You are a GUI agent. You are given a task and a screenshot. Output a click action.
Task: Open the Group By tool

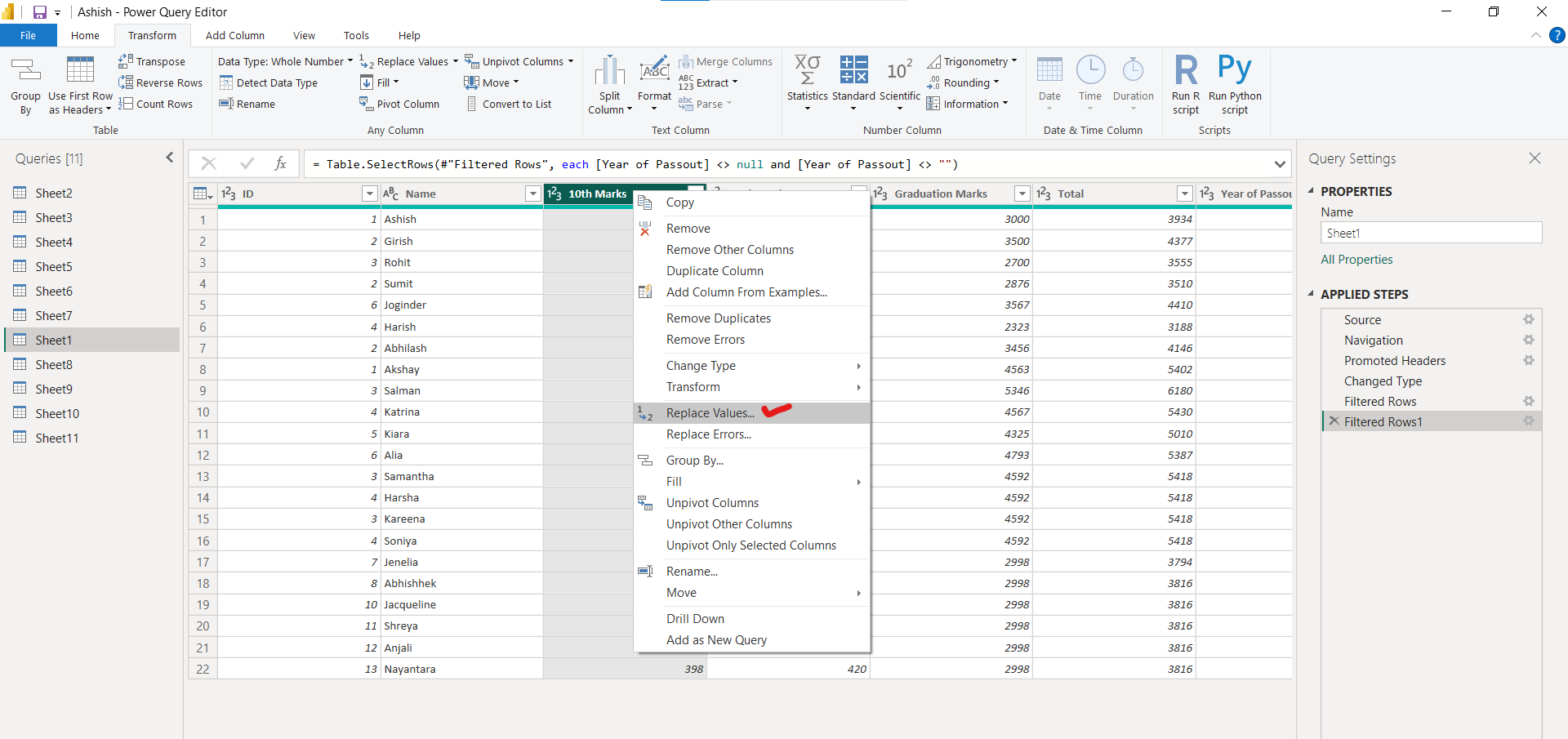click(x=25, y=84)
